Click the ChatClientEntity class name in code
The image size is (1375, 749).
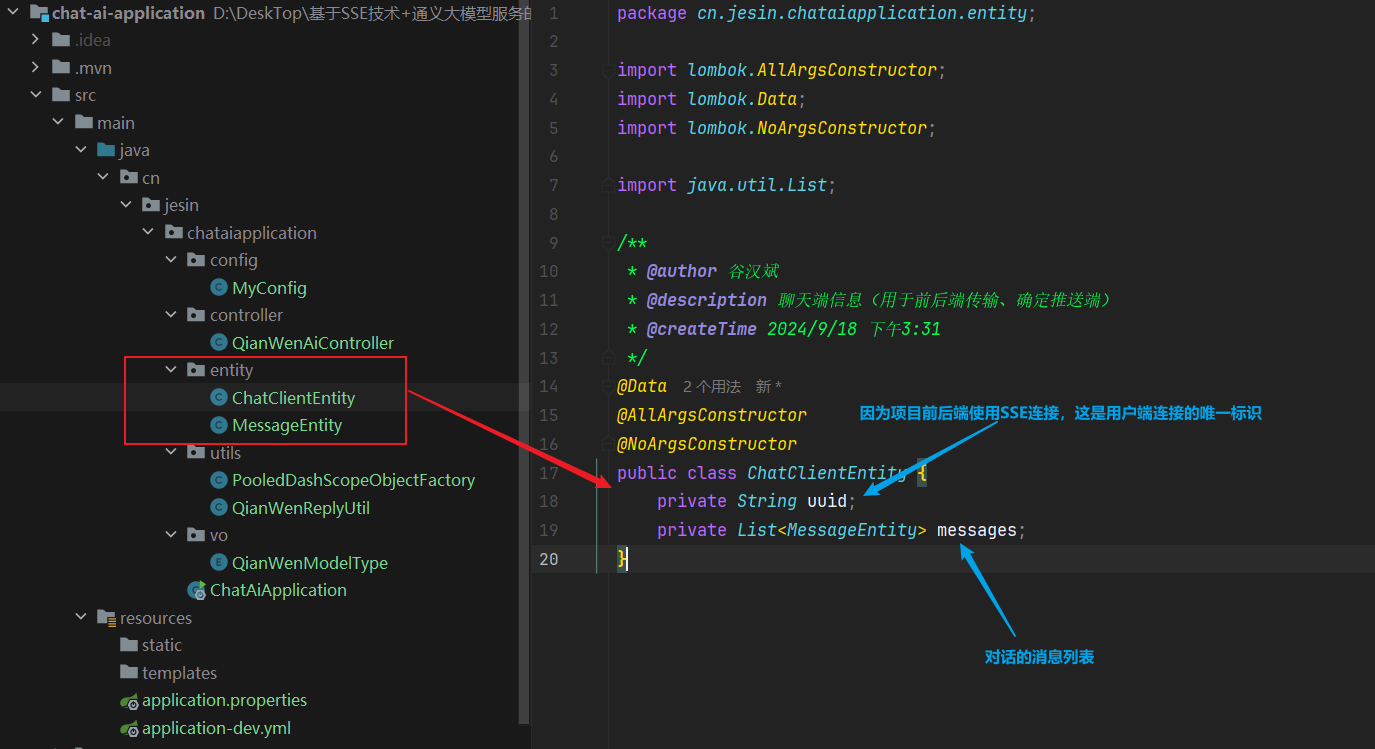827,473
